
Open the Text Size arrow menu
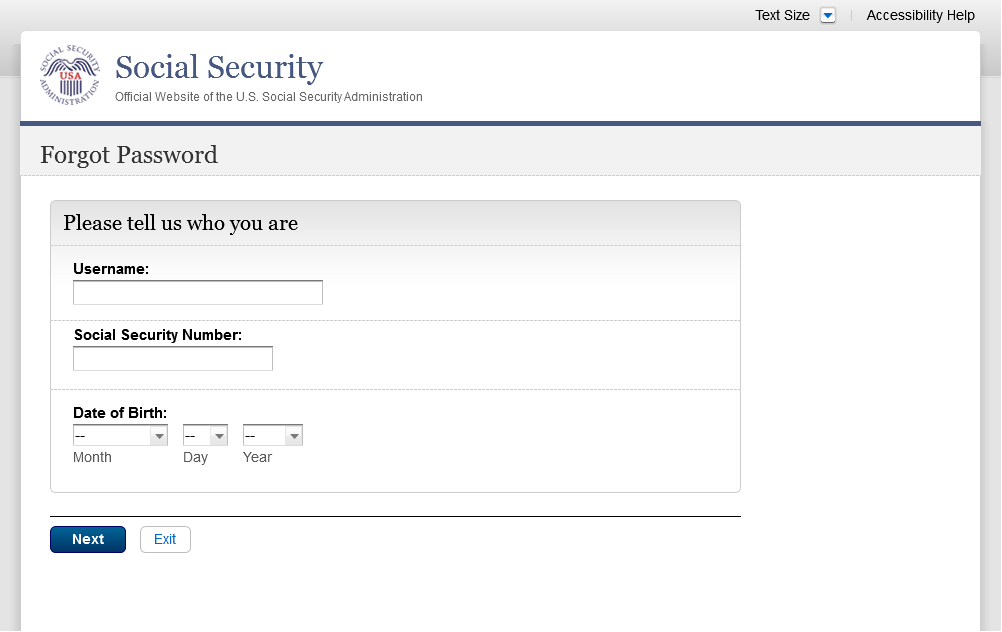pos(827,15)
